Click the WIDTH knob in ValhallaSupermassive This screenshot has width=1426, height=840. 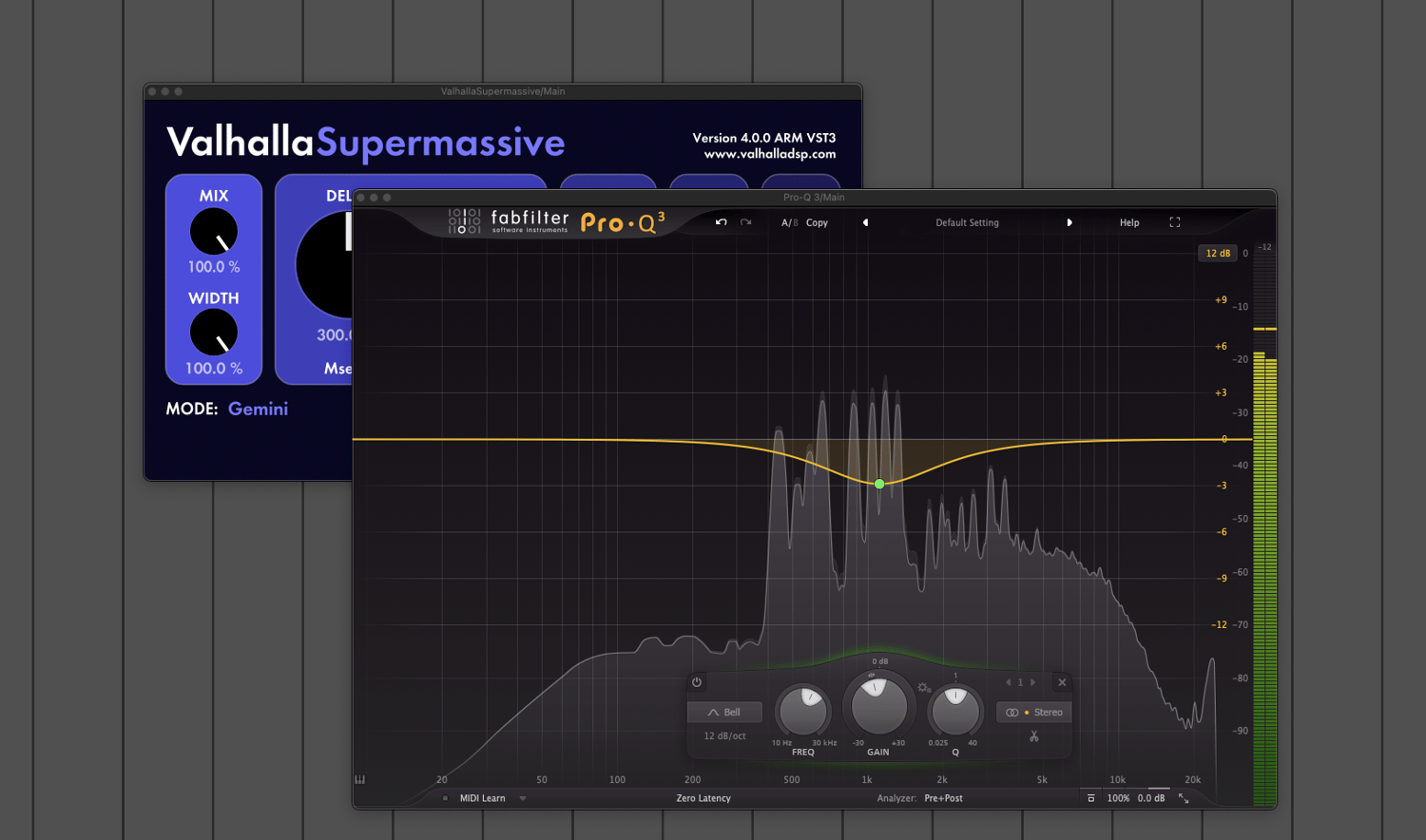[x=214, y=333]
